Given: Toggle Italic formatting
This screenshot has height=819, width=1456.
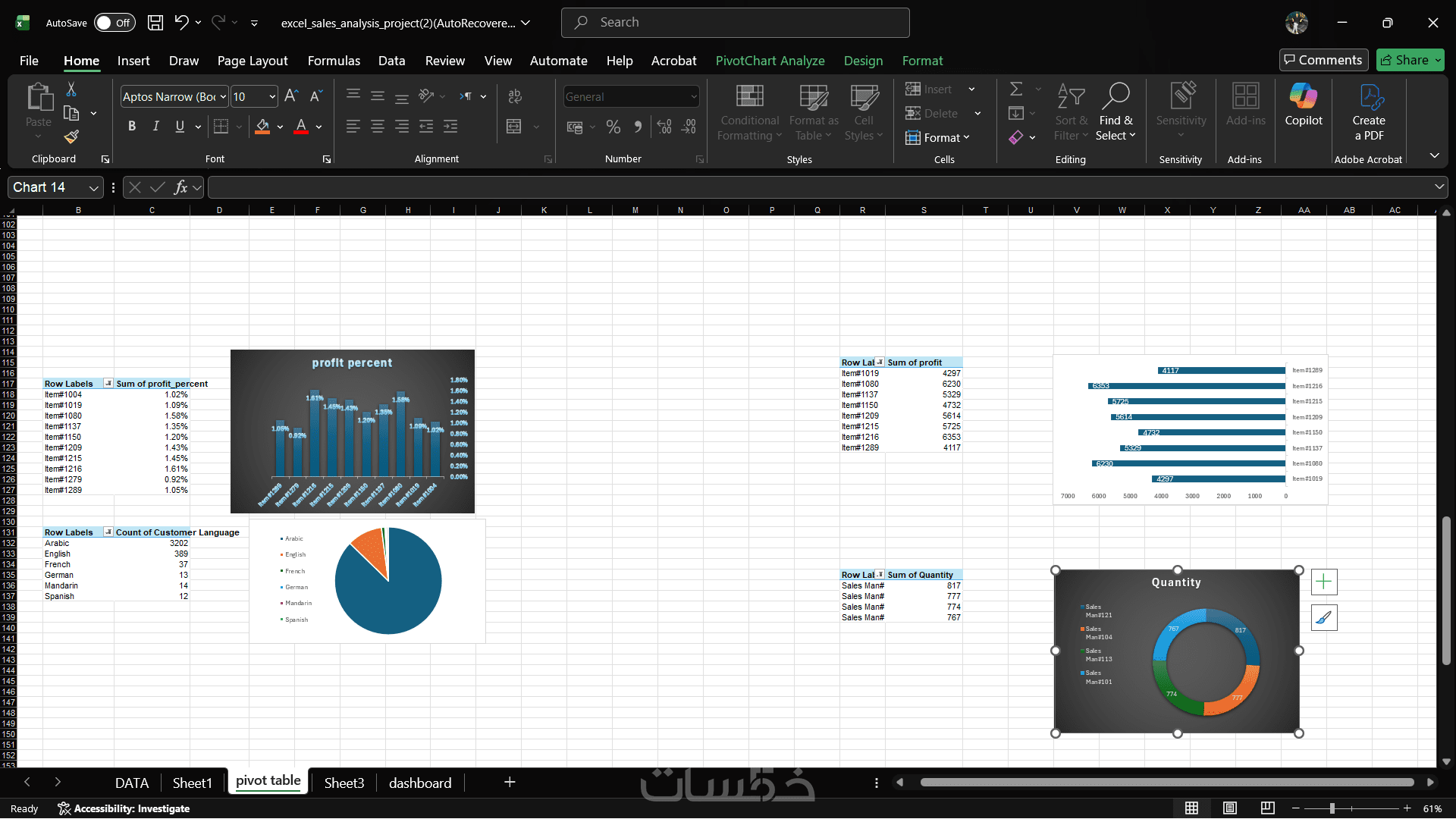Looking at the screenshot, I should (155, 127).
